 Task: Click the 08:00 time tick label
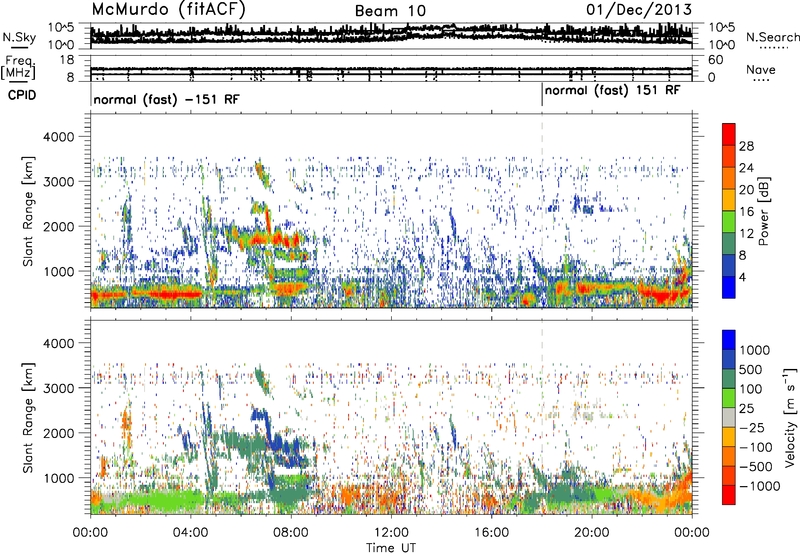pyautogui.click(x=291, y=533)
